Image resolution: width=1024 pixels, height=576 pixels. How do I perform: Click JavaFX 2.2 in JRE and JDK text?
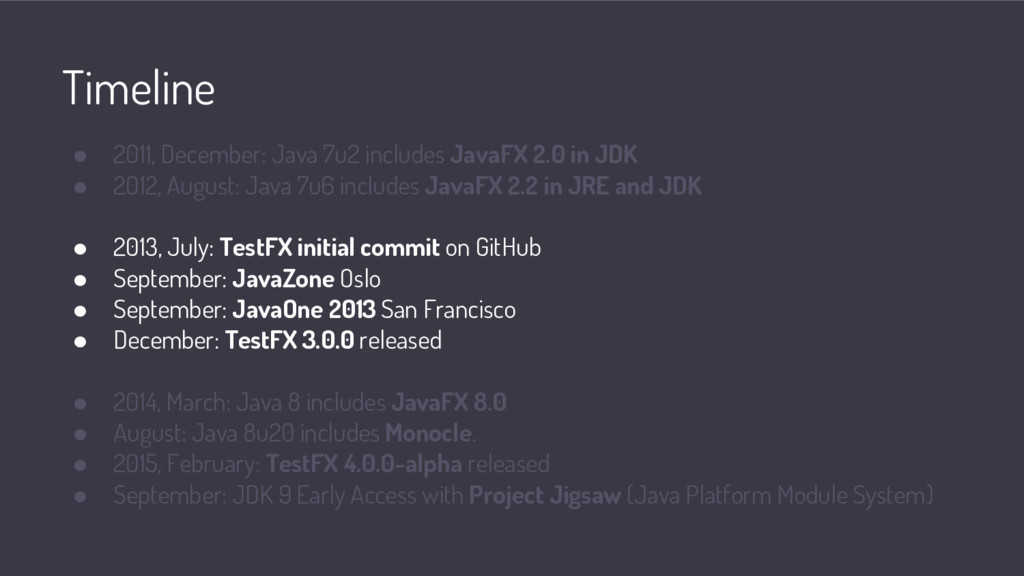click(x=563, y=186)
